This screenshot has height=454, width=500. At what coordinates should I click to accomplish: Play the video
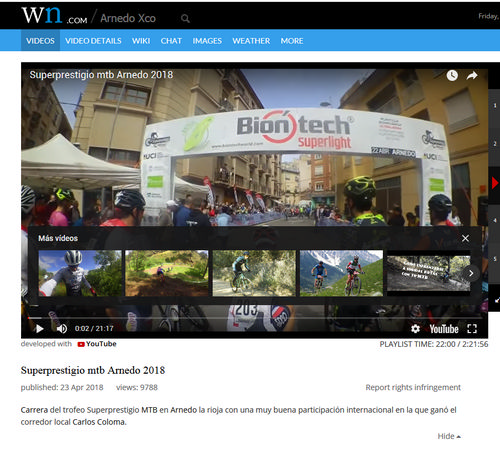click(x=39, y=329)
